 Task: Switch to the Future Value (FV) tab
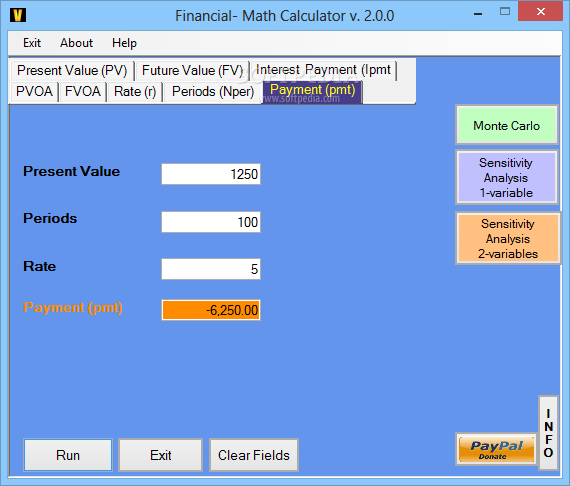click(192, 71)
